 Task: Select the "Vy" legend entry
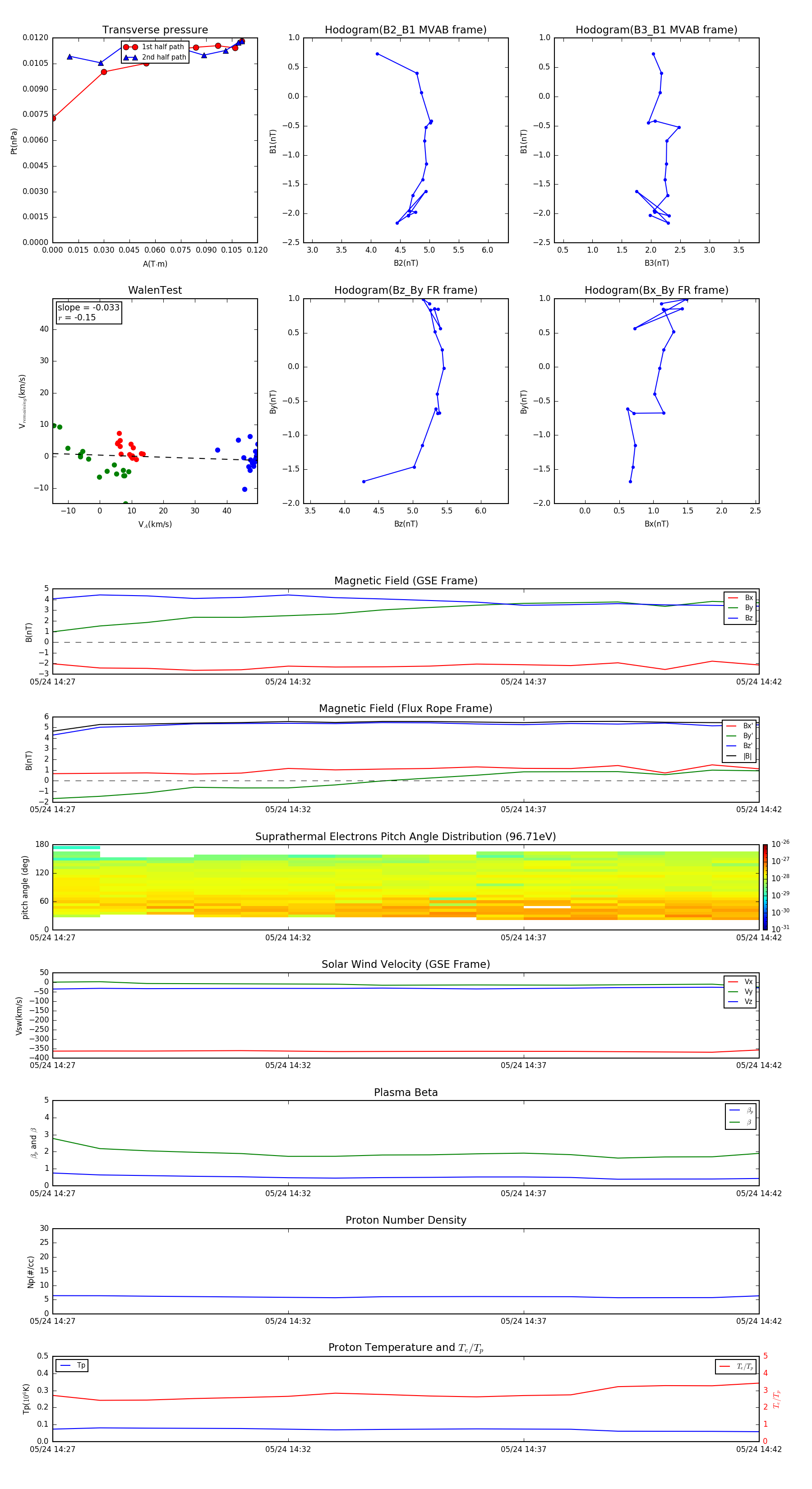tap(740, 991)
